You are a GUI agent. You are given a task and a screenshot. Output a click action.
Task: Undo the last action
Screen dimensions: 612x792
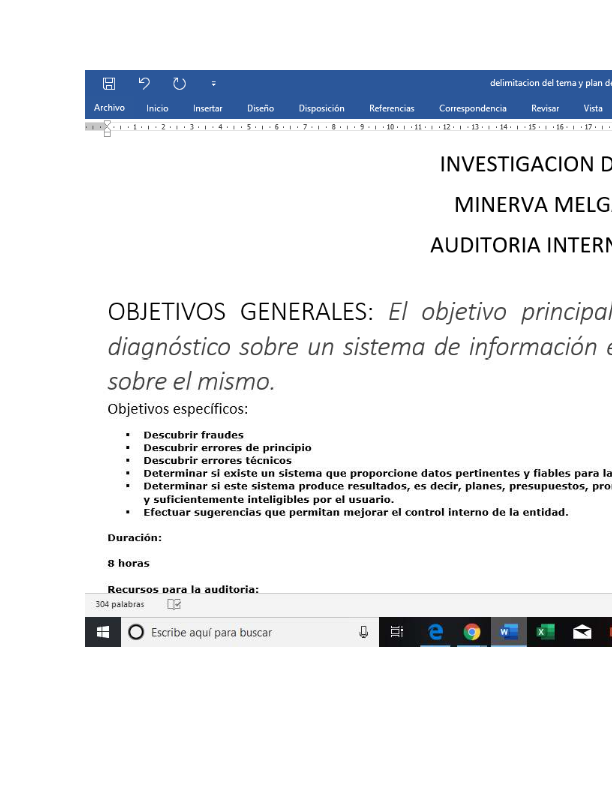144,84
